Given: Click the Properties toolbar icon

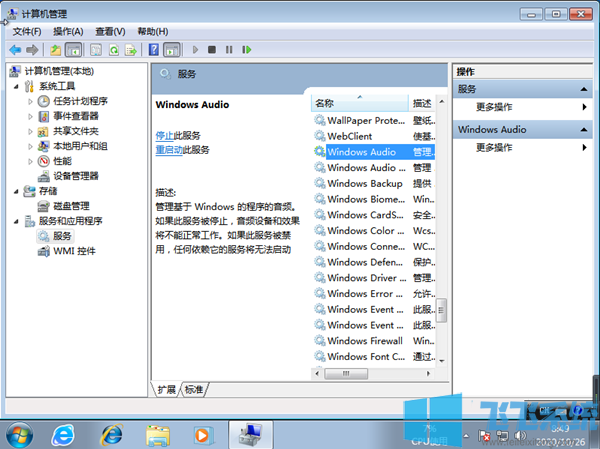Looking at the screenshot, I should (x=96, y=50).
